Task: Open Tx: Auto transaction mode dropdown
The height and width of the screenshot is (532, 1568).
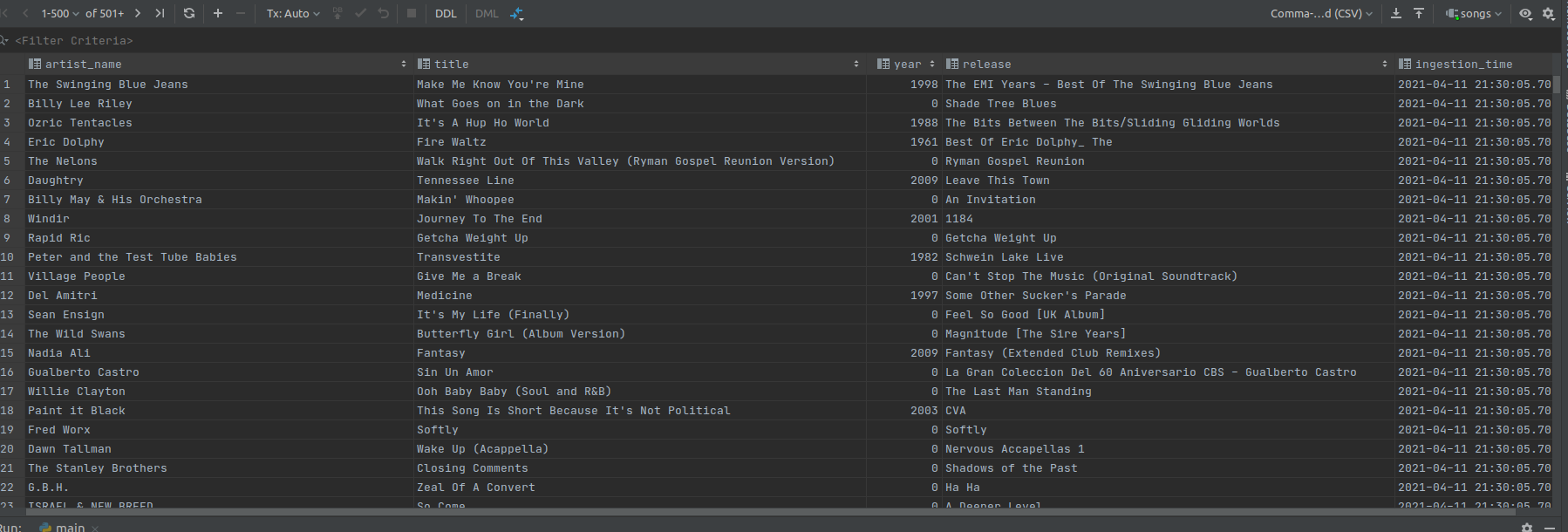Action: pyautogui.click(x=293, y=13)
